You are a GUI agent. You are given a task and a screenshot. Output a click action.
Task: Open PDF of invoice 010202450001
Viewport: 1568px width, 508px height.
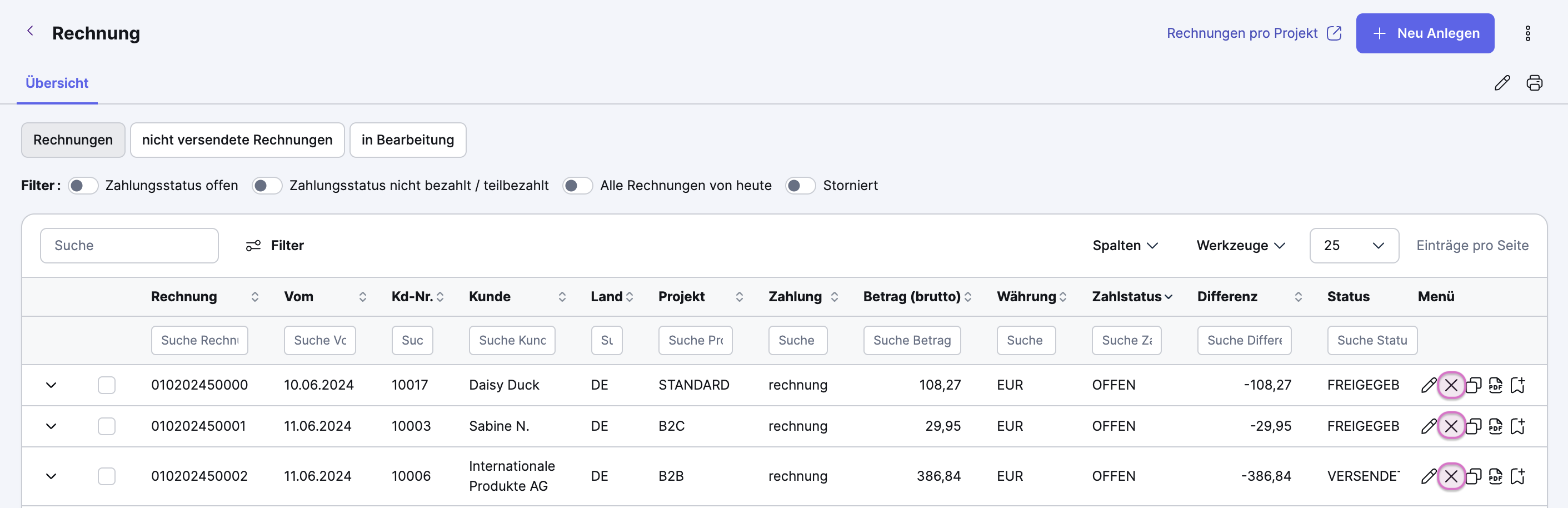(x=1495, y=426)
